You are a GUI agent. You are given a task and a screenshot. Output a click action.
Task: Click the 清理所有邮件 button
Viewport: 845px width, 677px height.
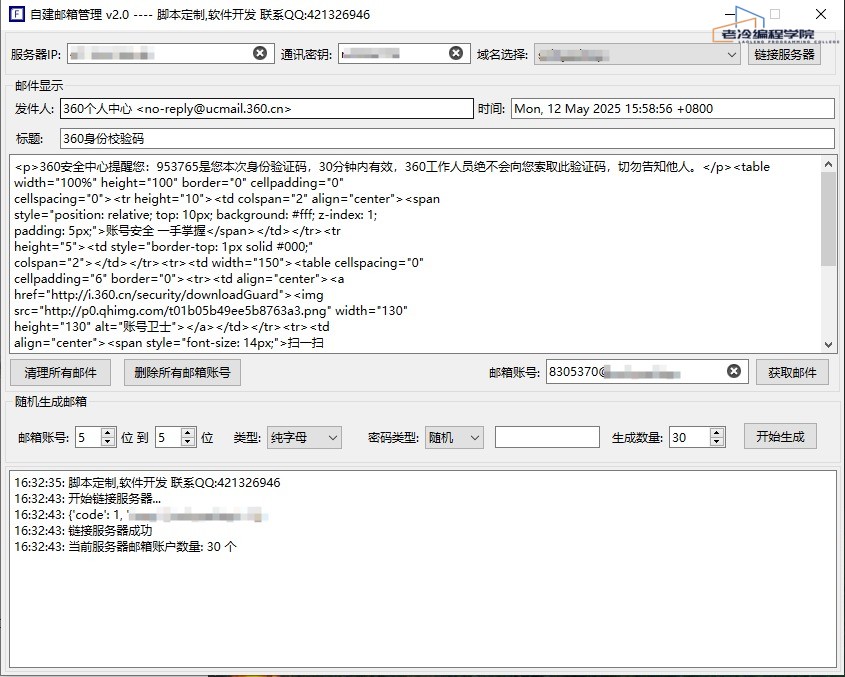tap(60, 372)
